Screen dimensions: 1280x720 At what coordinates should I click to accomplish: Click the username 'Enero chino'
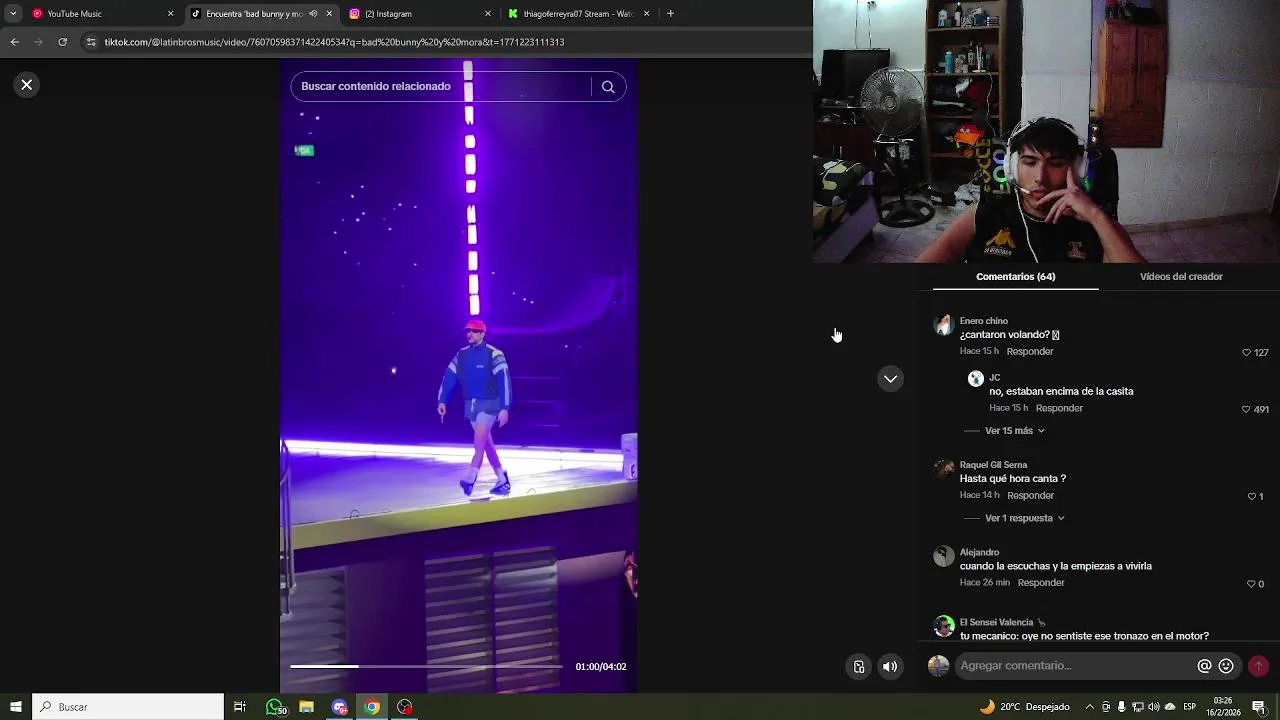pyautogui.click(x=984, y=321)
